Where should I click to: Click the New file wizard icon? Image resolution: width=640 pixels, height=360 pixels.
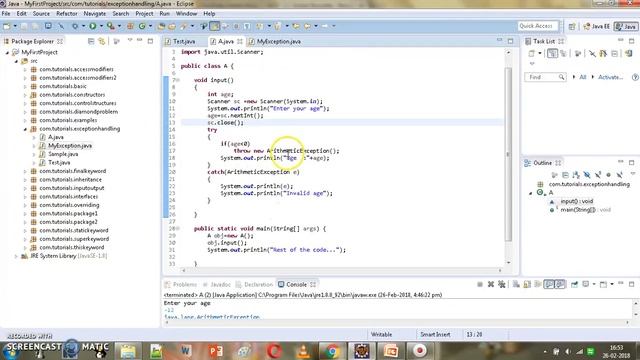pos(7,26)
